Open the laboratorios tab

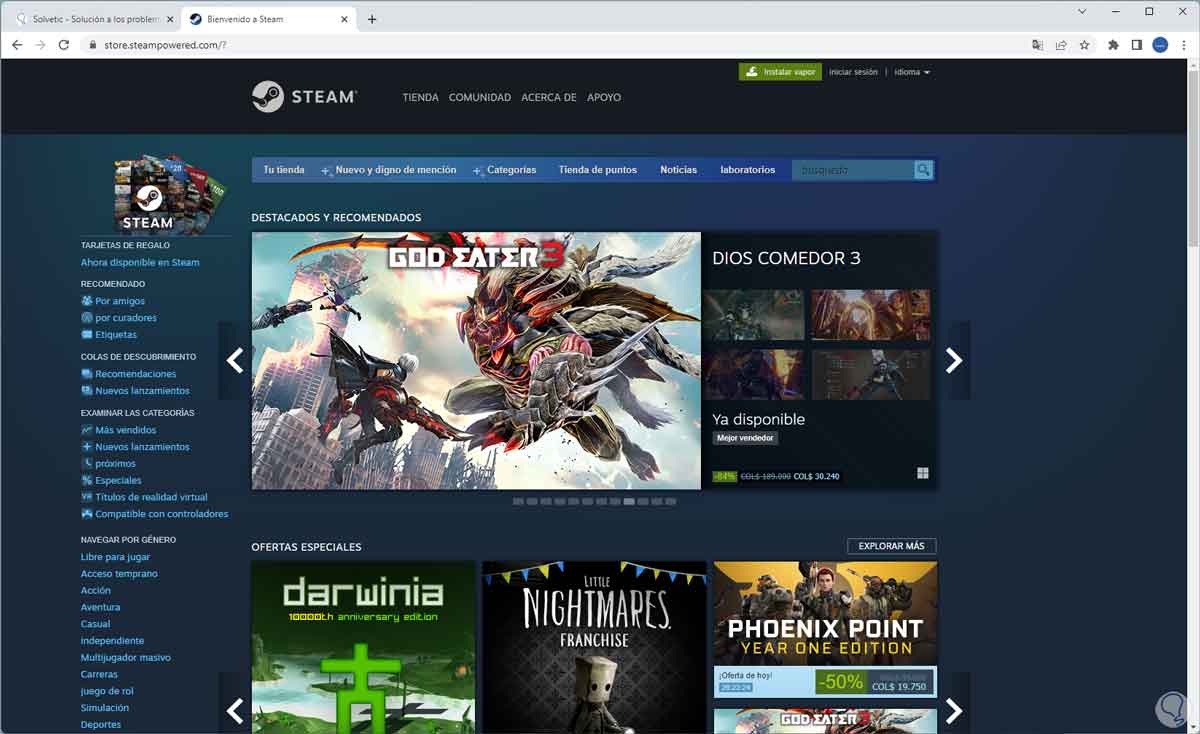tap(748, 170)
